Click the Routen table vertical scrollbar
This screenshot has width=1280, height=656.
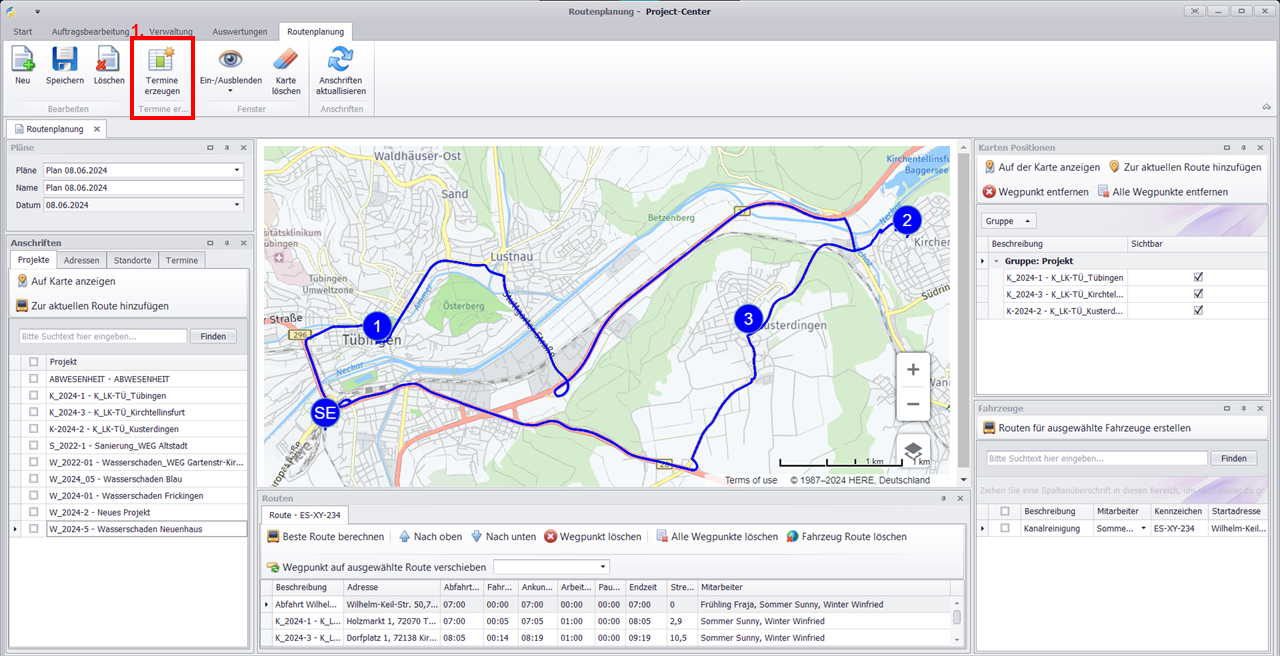click(x=956, y=617)
